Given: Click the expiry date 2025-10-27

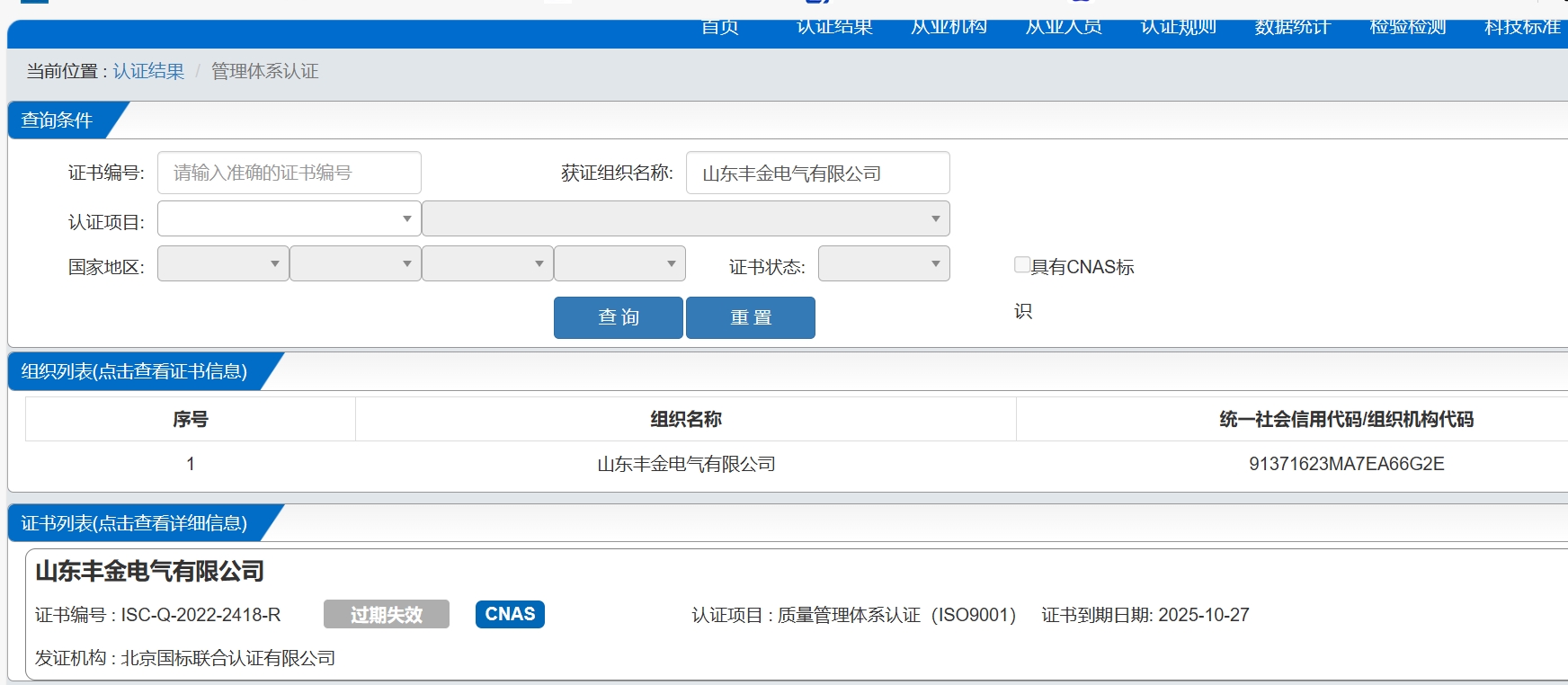Looking at the screenshot, I should (1204, 615).
